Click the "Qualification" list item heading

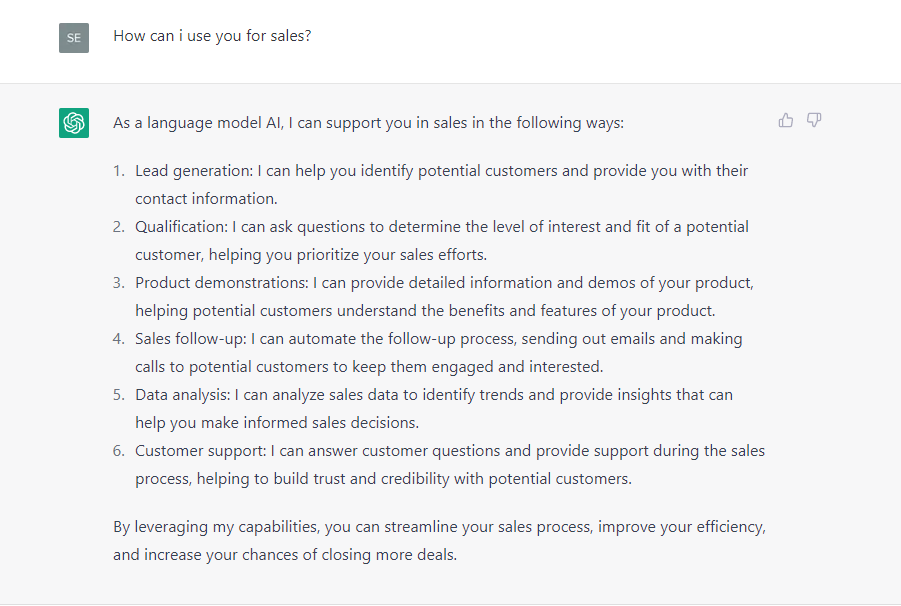coord(181,227)
